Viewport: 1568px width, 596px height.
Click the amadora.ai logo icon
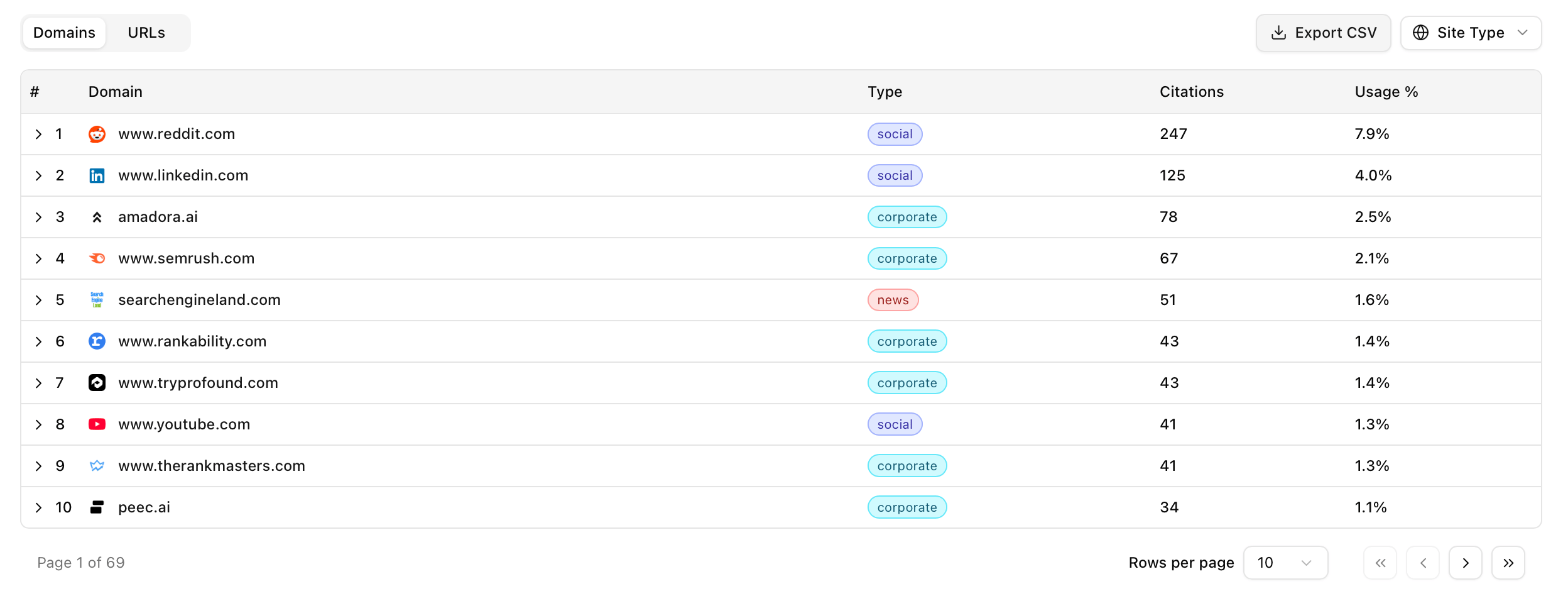[97, 217]
